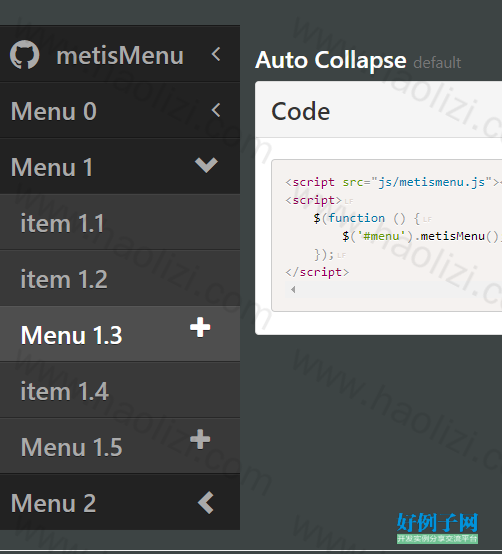Open item 1.4

(x=120, y=390)
